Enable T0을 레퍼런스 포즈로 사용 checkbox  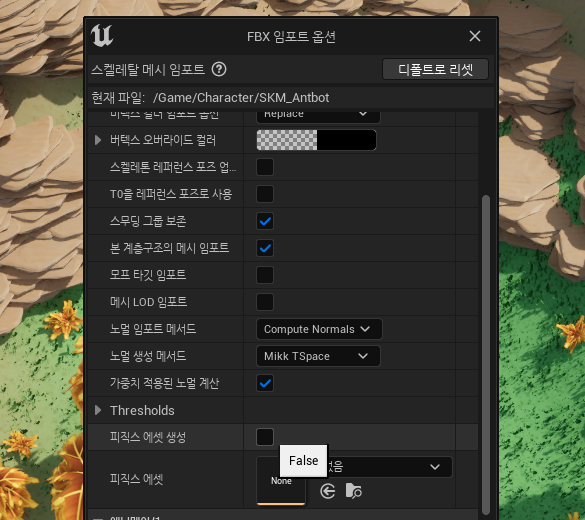point(265,194)
